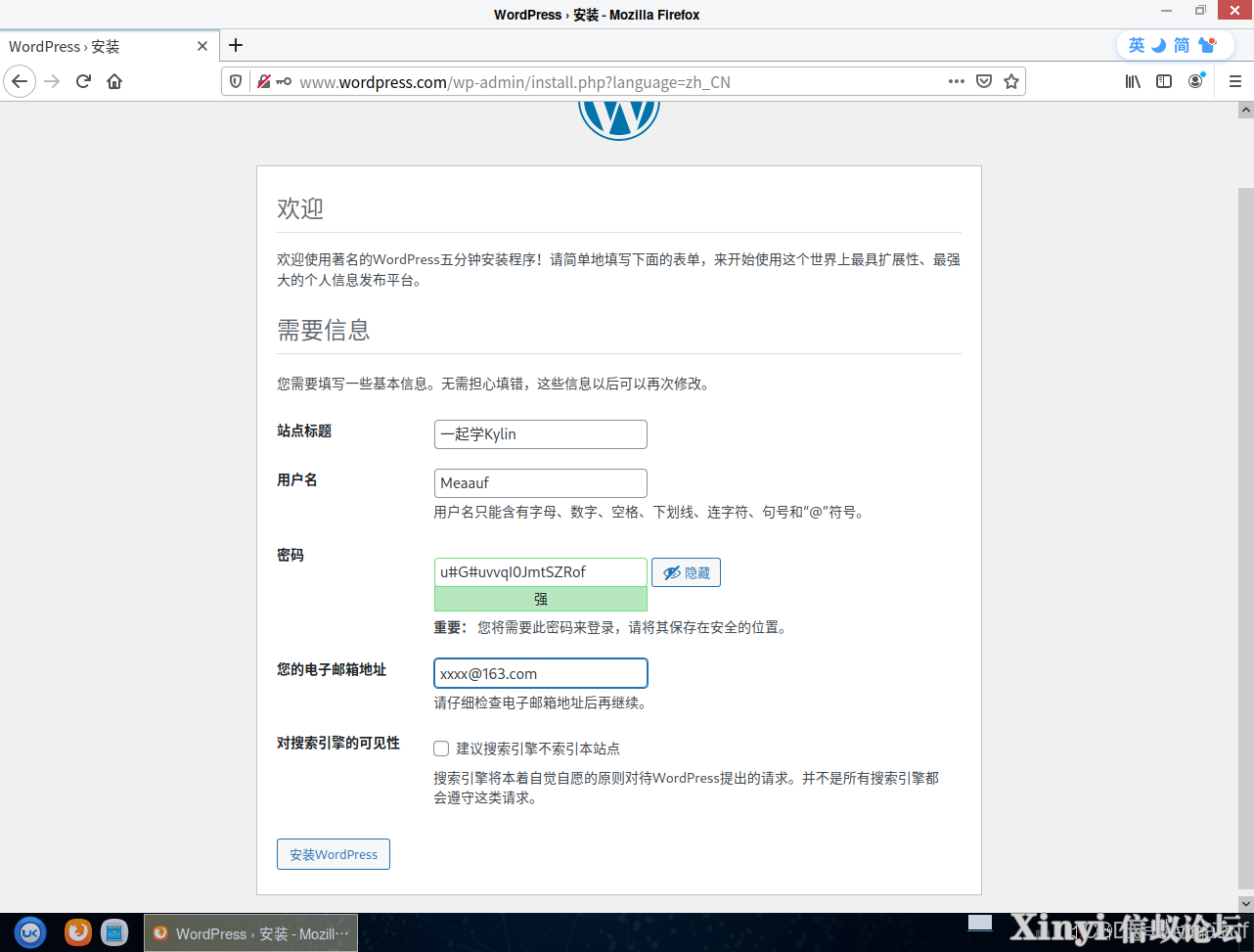
Task: Hide password with 隐藏 button
Action: point(686,572)
